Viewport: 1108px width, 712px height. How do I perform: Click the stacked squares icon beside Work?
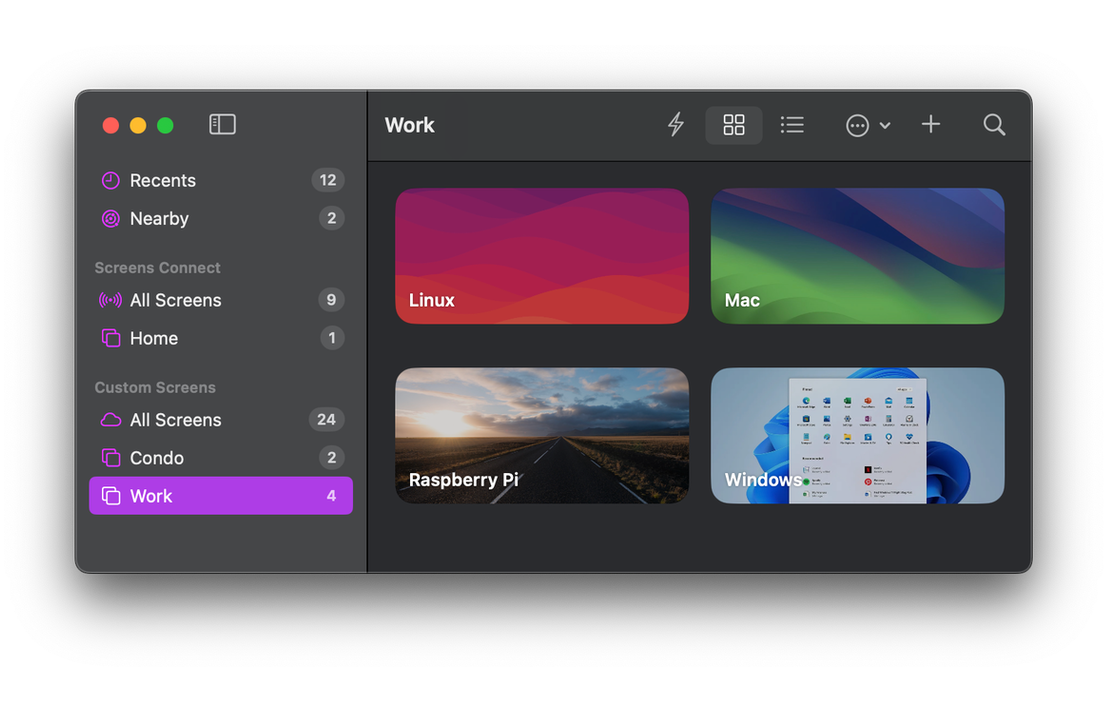coord(111,496)
